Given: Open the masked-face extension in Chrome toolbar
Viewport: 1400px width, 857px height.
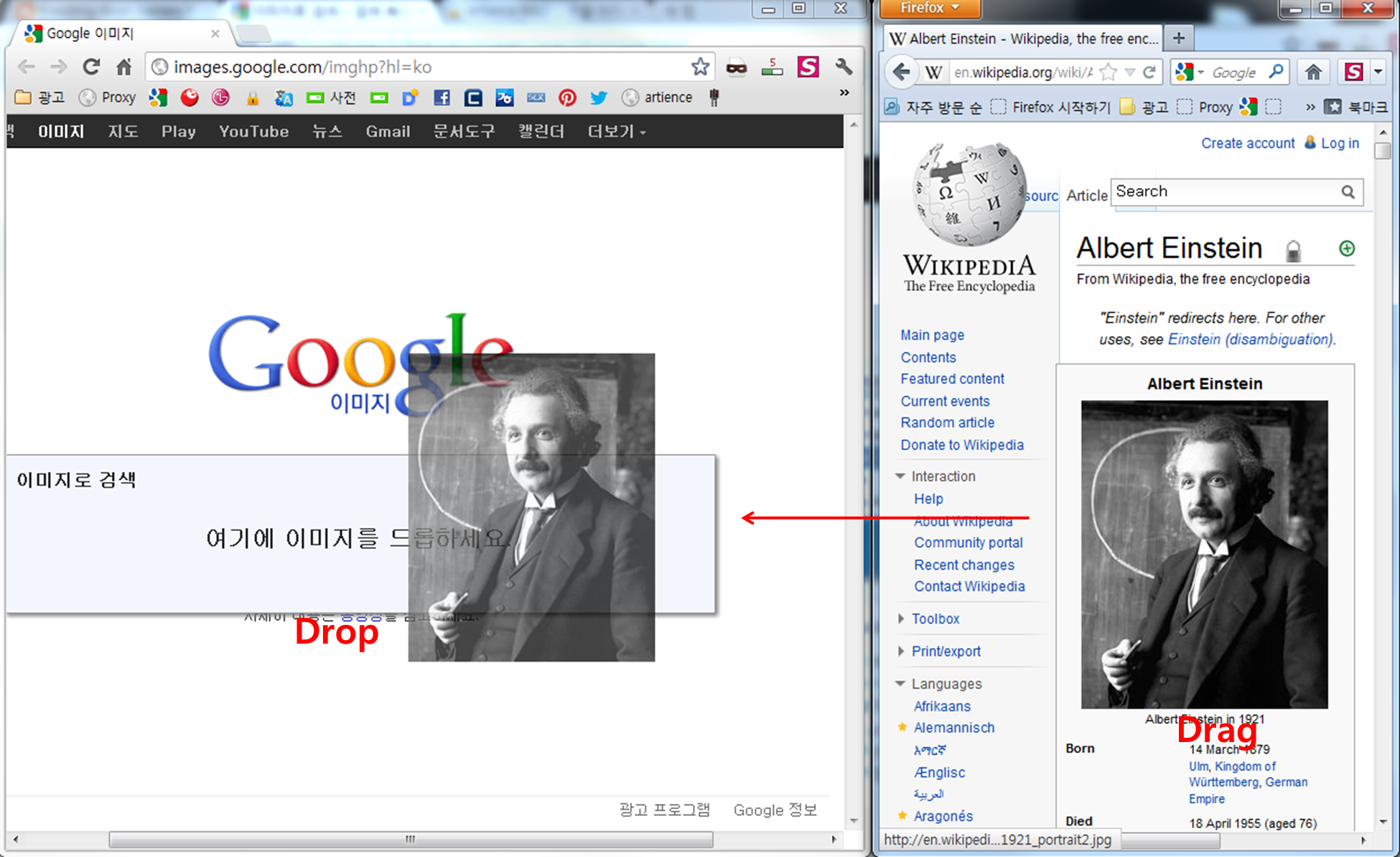Looking at the screenshot, I should point(736,68).
